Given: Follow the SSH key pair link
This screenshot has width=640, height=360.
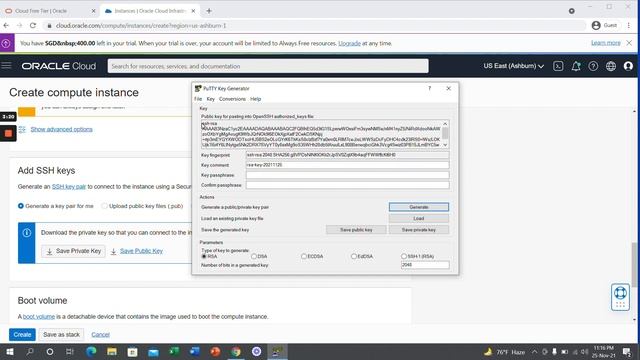Looking at the screenshot, I should [69, 187].
